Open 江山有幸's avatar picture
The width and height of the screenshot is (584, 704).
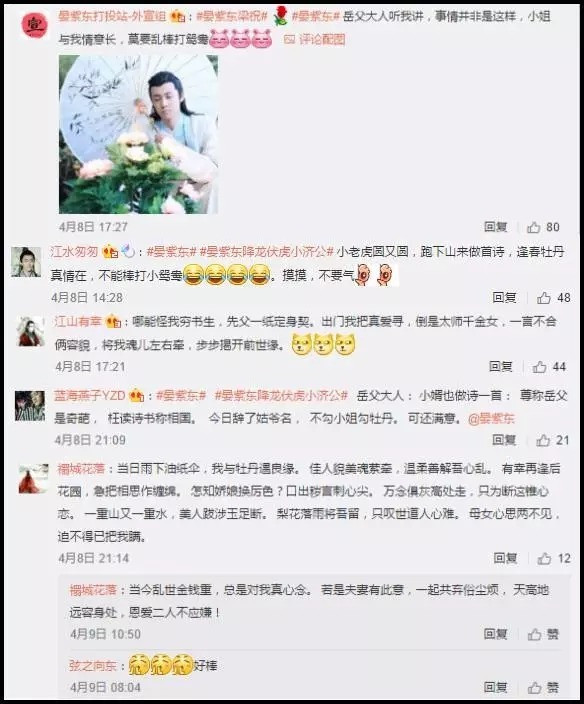30,331
